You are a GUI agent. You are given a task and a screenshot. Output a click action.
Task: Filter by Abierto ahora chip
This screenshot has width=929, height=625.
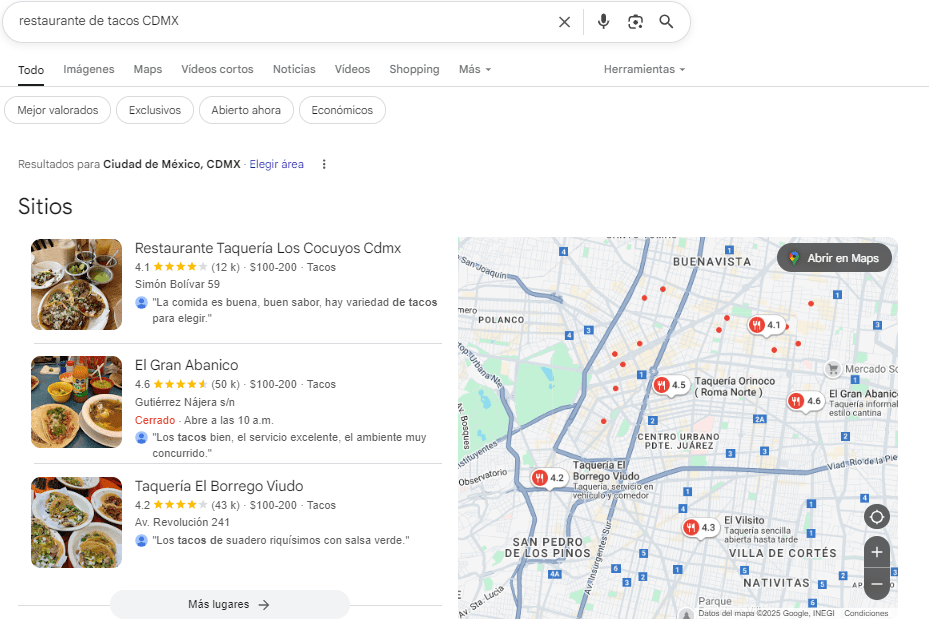pyautogui.click(x=246, y=110)
